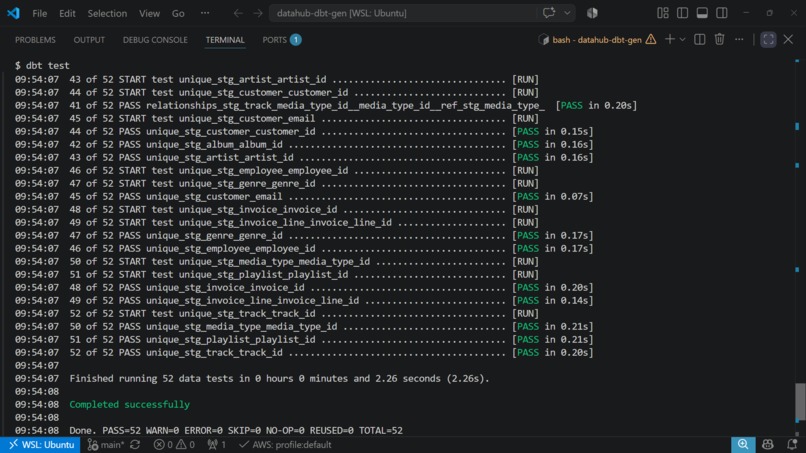Click 'PASS unique_stg_track_track_id' line

(x=304, y=353)
